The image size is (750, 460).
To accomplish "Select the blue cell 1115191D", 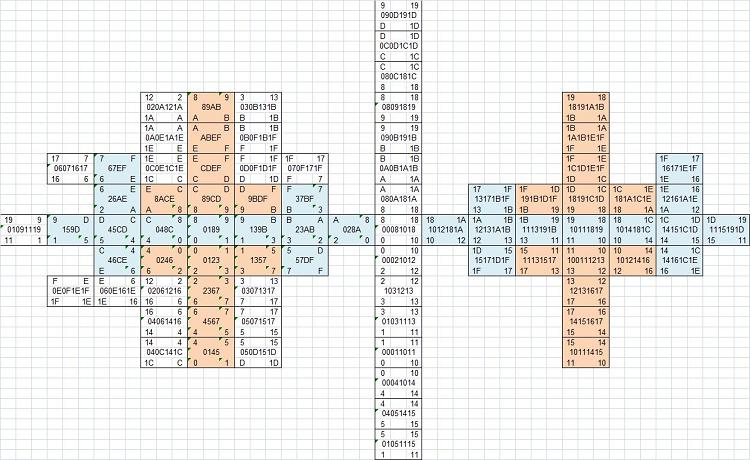I will pos(726,231).
